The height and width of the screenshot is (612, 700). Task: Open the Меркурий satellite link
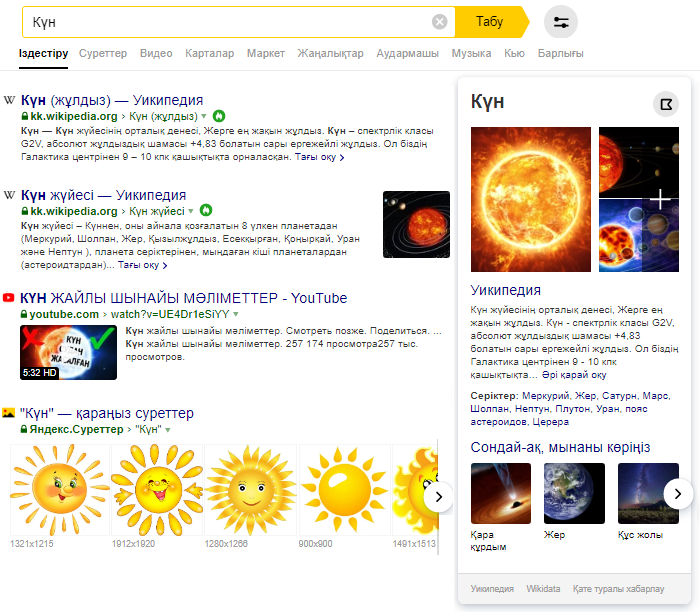(546, 396)
